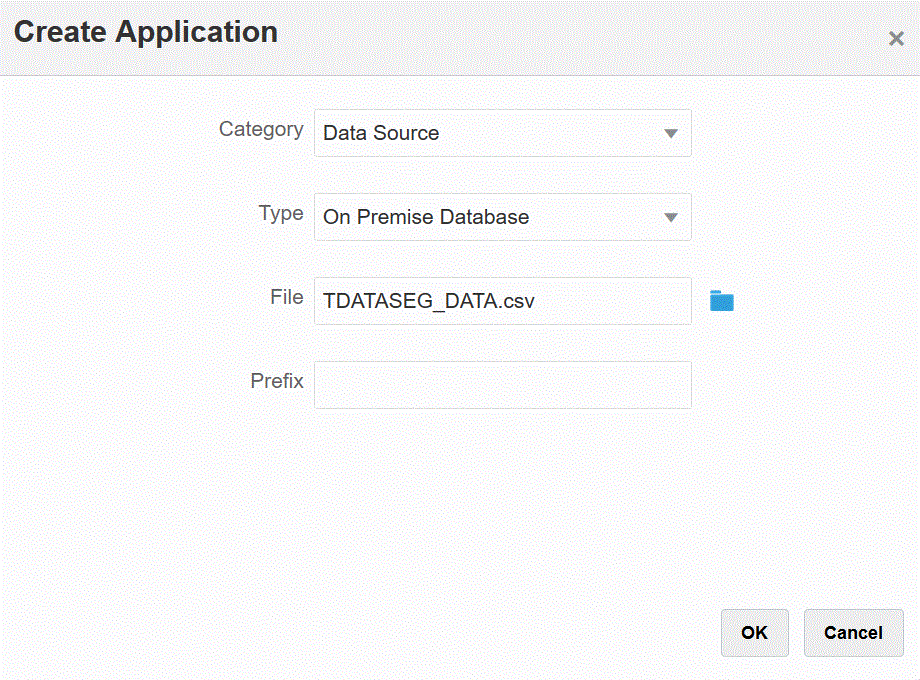Click the dialog header bar beside the title
Viewport: 920px width, 680px height.
point(580,35)
